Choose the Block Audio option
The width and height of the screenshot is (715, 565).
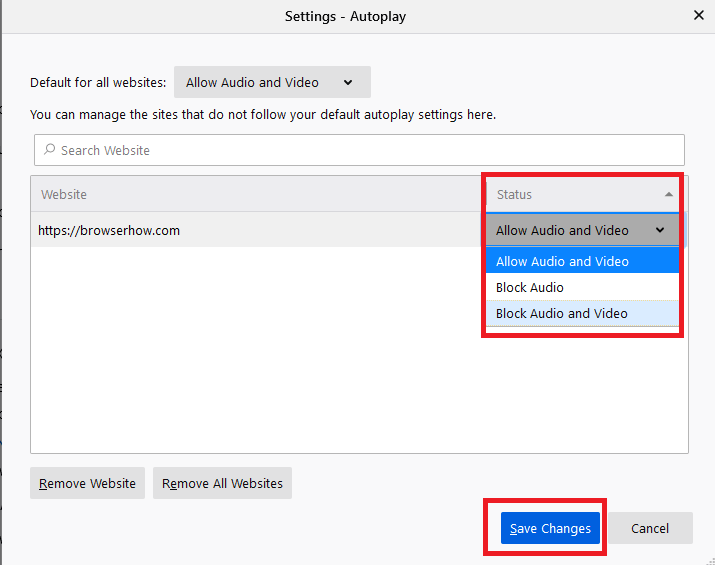582,287
